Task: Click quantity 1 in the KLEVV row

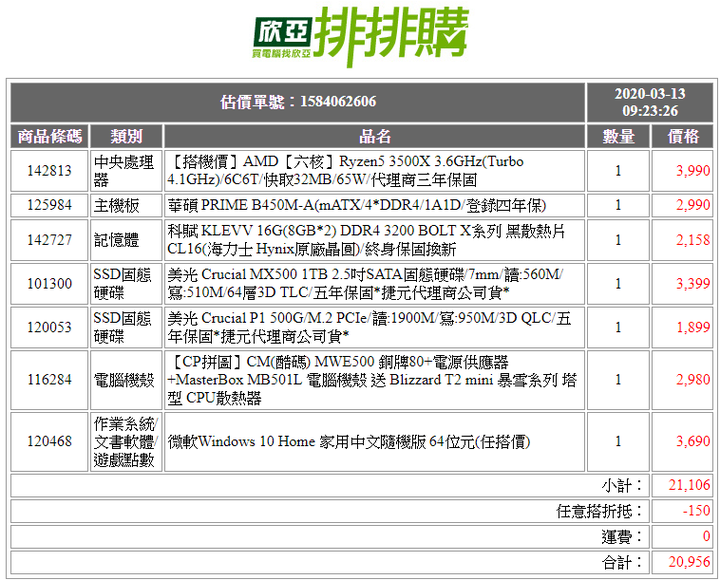Action: pyautogui.click(x=618, y=240)
